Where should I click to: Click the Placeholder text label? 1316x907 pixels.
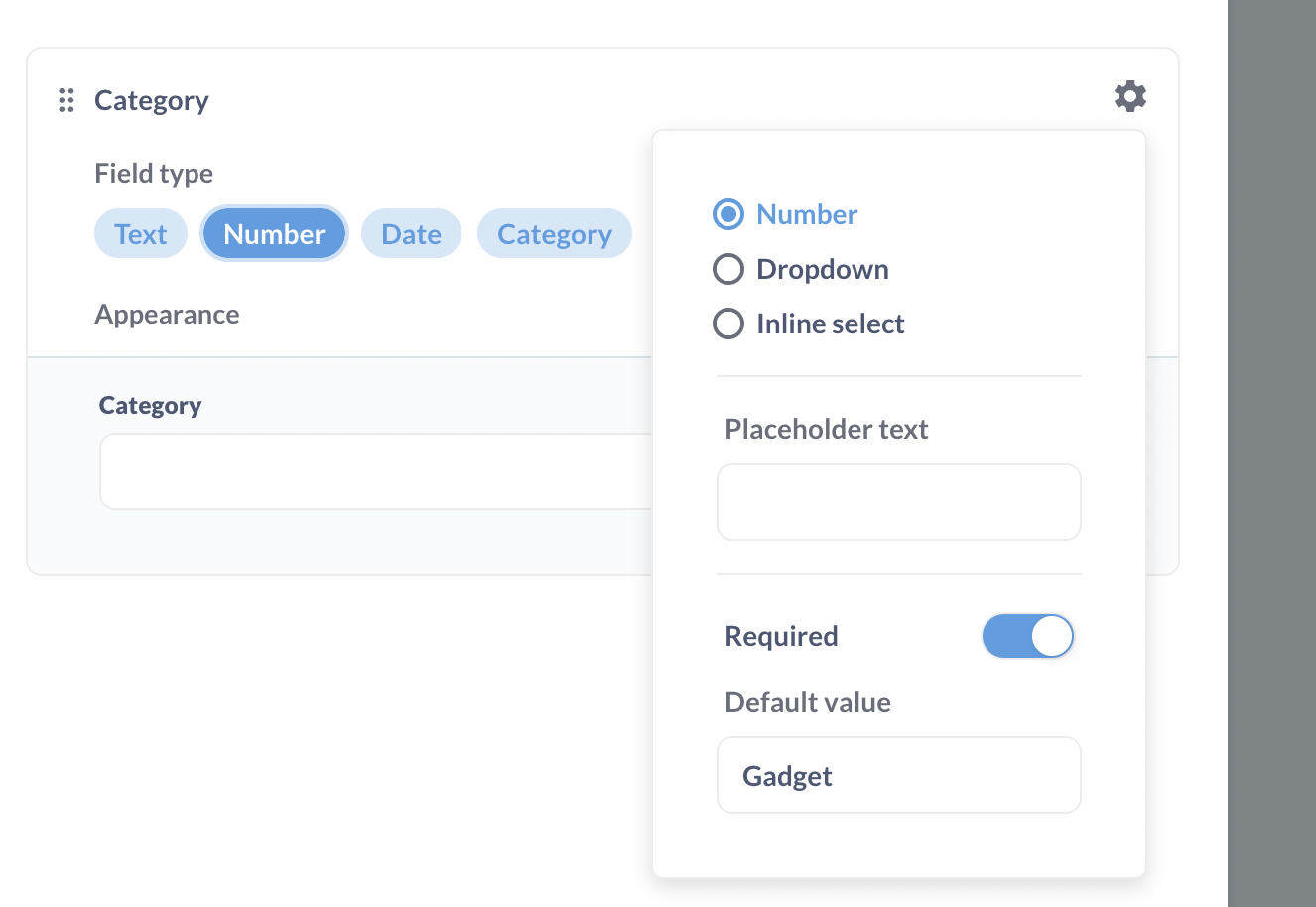point(827,429)
